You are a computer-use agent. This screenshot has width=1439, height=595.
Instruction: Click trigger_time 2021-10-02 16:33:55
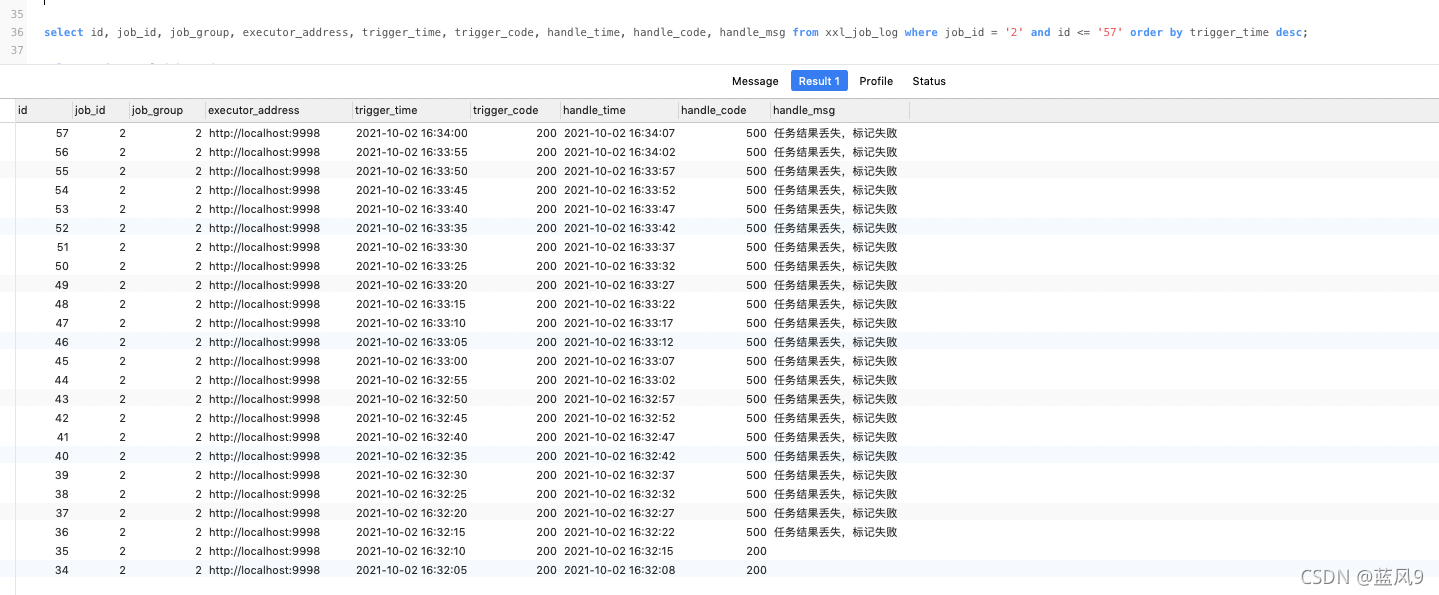(412, 152)
